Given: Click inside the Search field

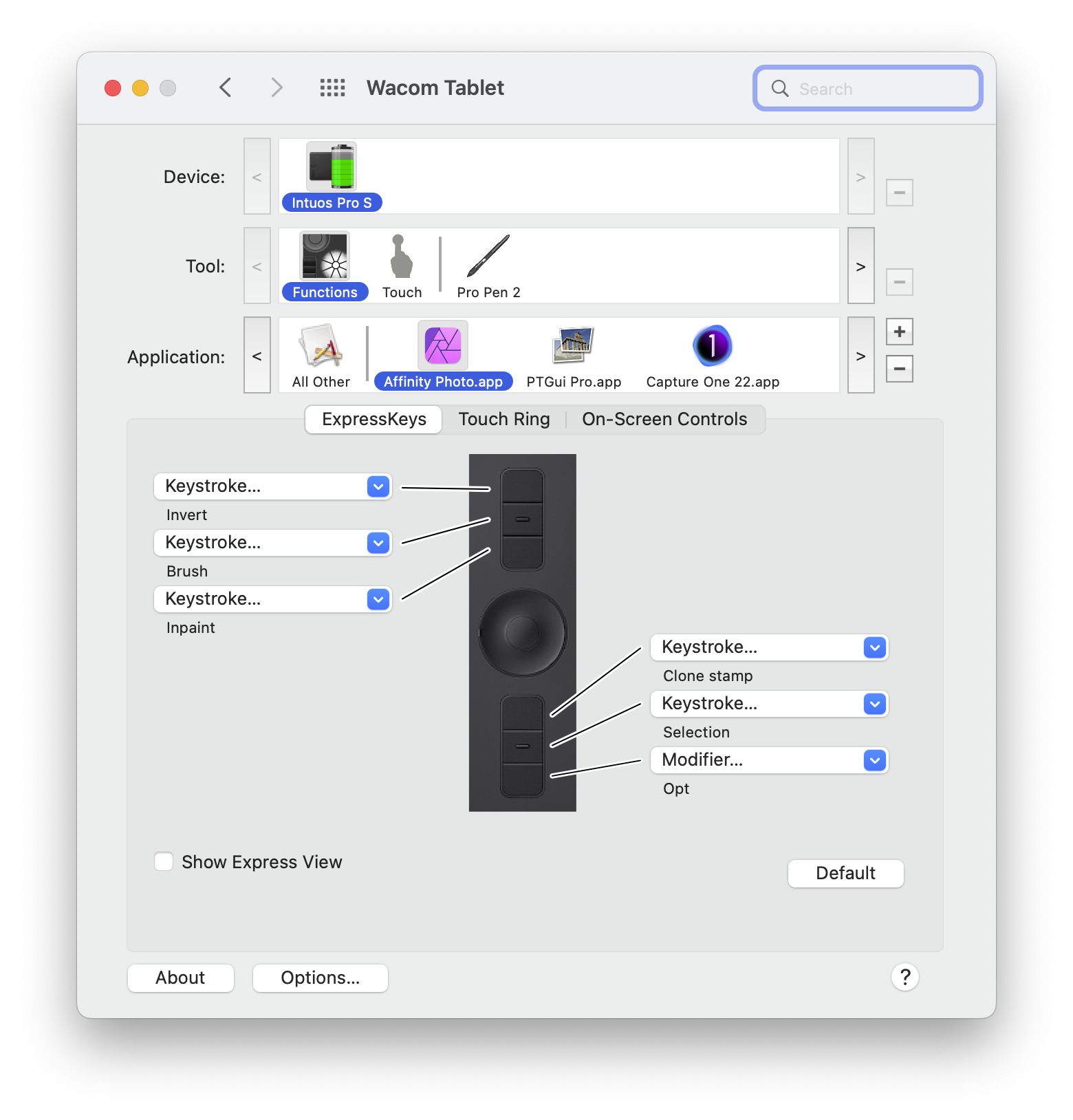Looking at the screenshot, I should point(868,88).
